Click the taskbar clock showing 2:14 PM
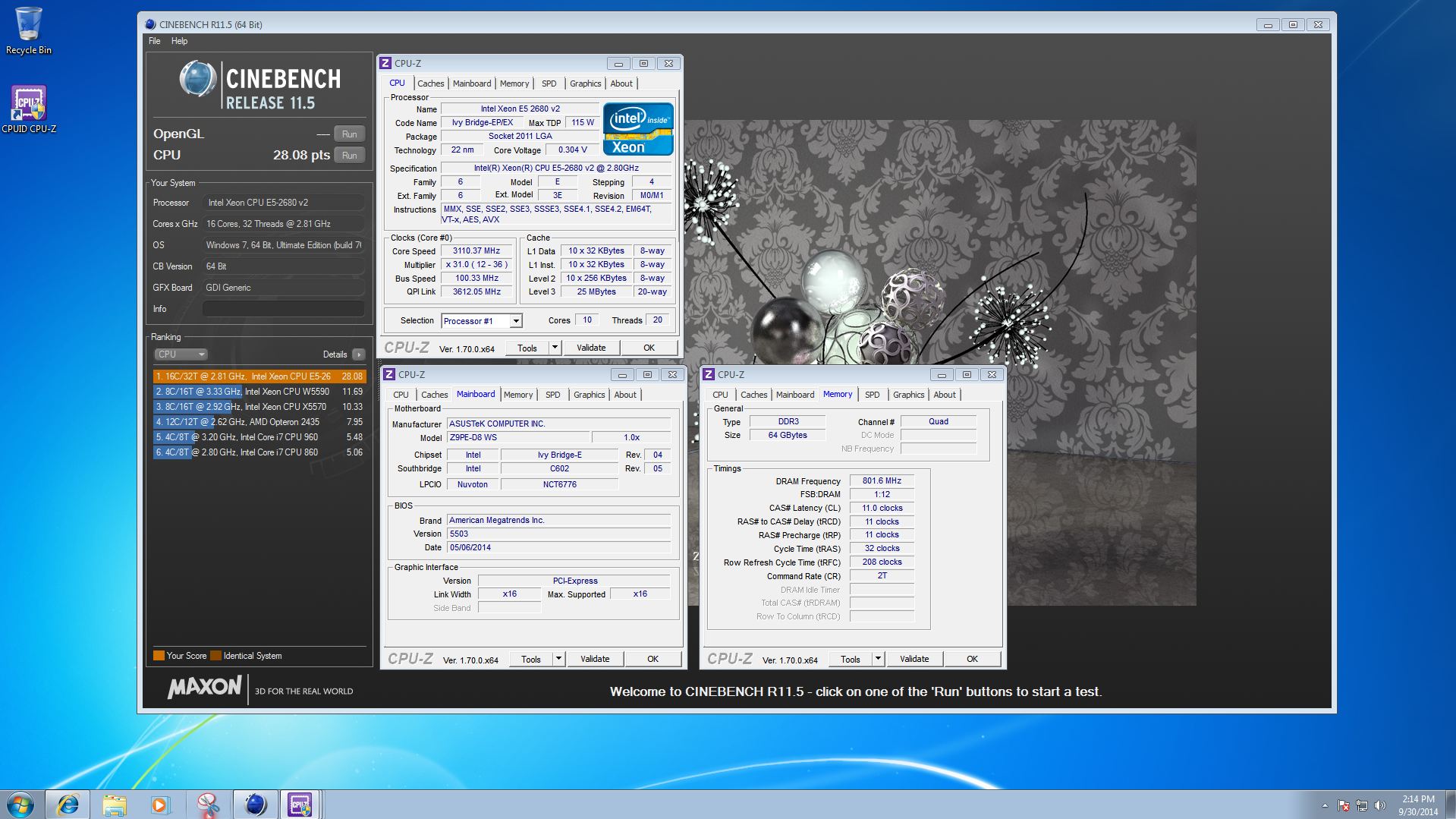1456x819 pixels. click(1418, 805)
